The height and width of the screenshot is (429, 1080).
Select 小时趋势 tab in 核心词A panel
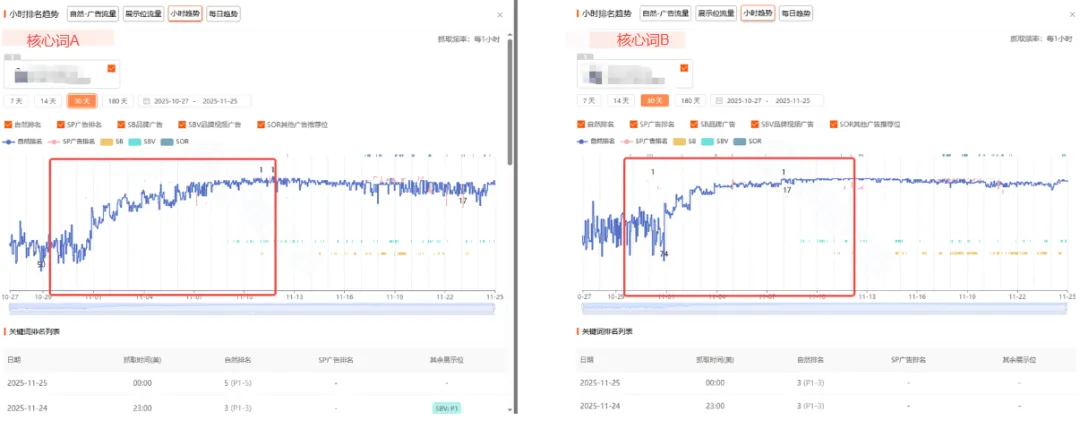(185, 14)
